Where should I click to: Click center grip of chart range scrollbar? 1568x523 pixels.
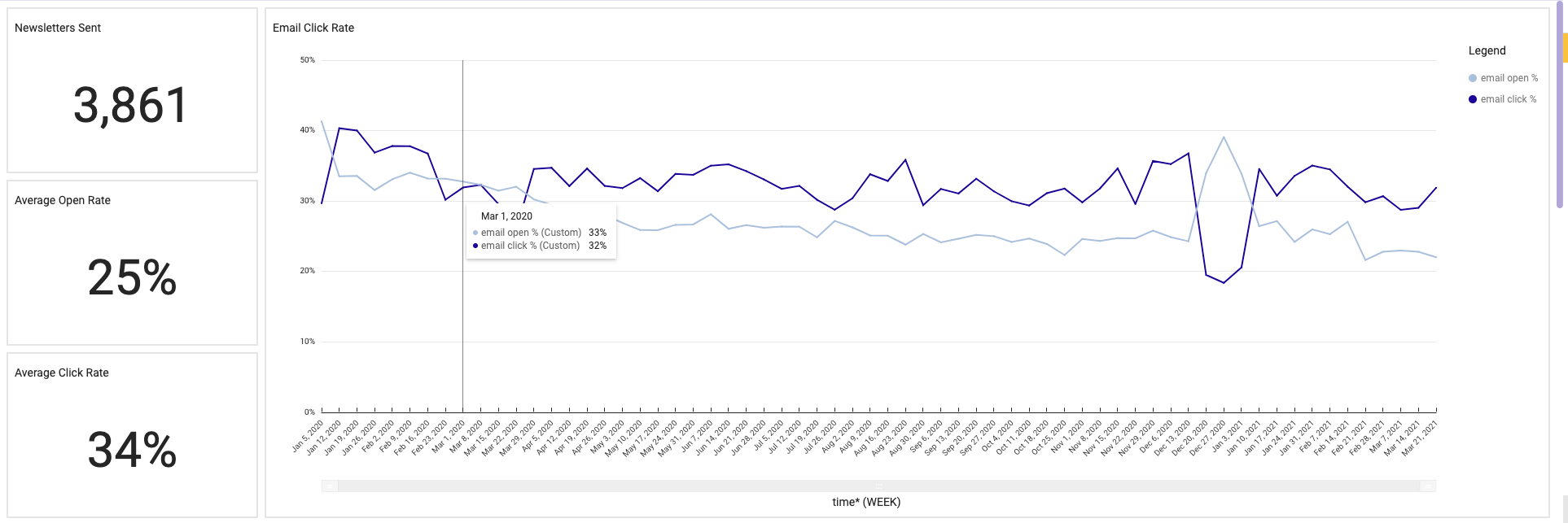click(878, 486)
